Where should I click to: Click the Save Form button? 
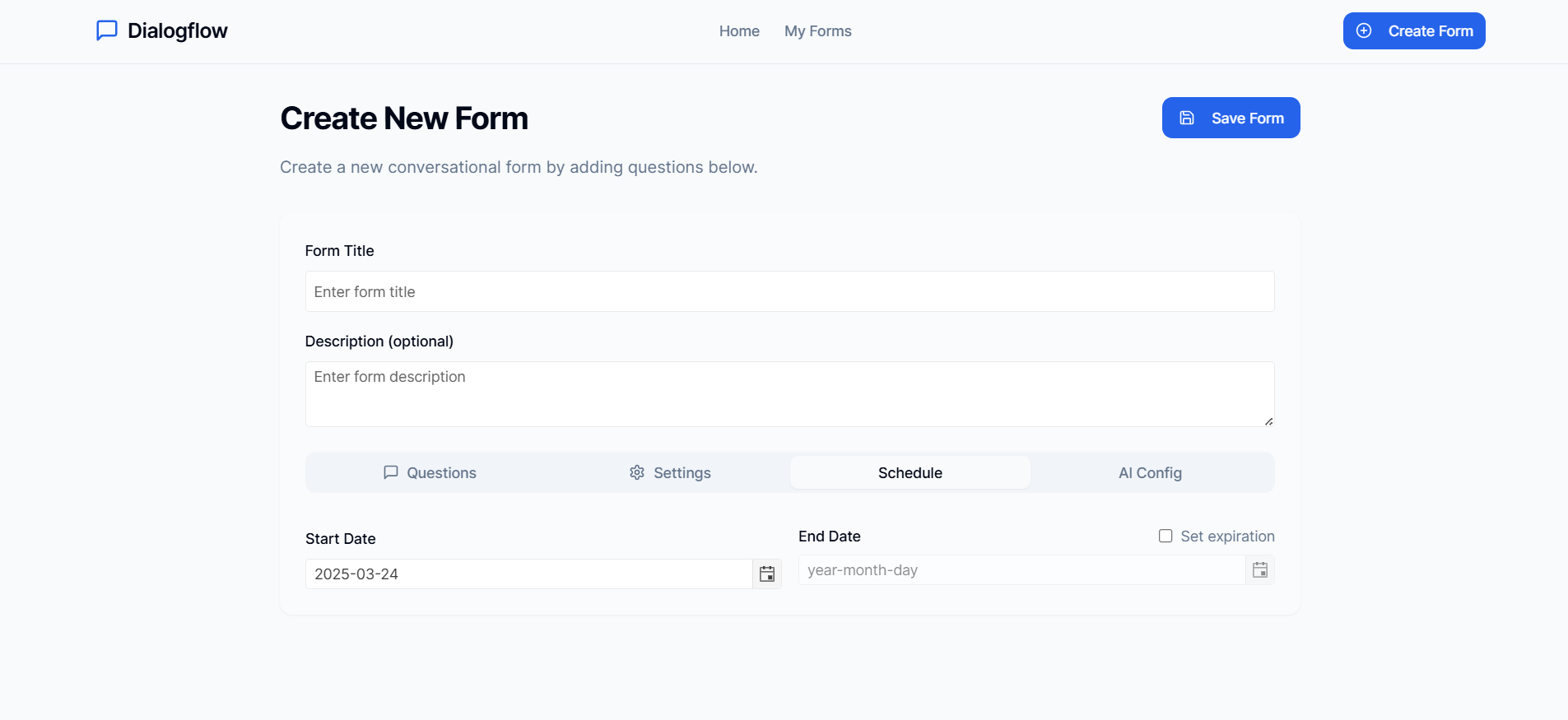click(1231, 118)
